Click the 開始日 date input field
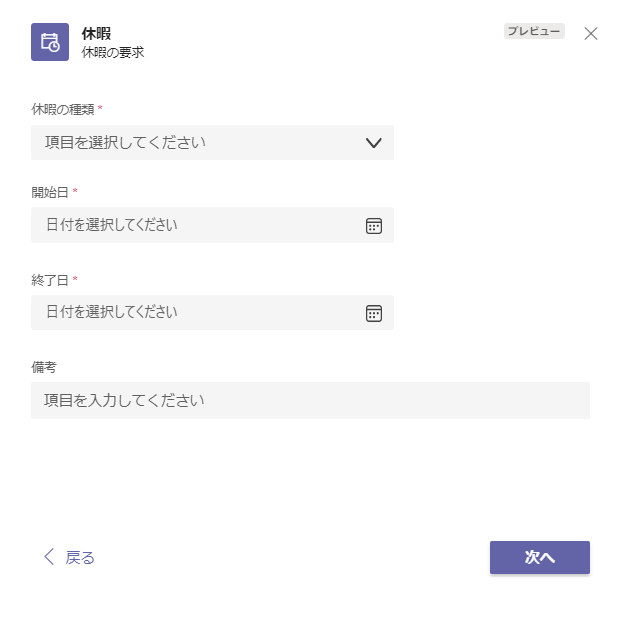Screen dimensions: 622x620 (x=195, y=226)
